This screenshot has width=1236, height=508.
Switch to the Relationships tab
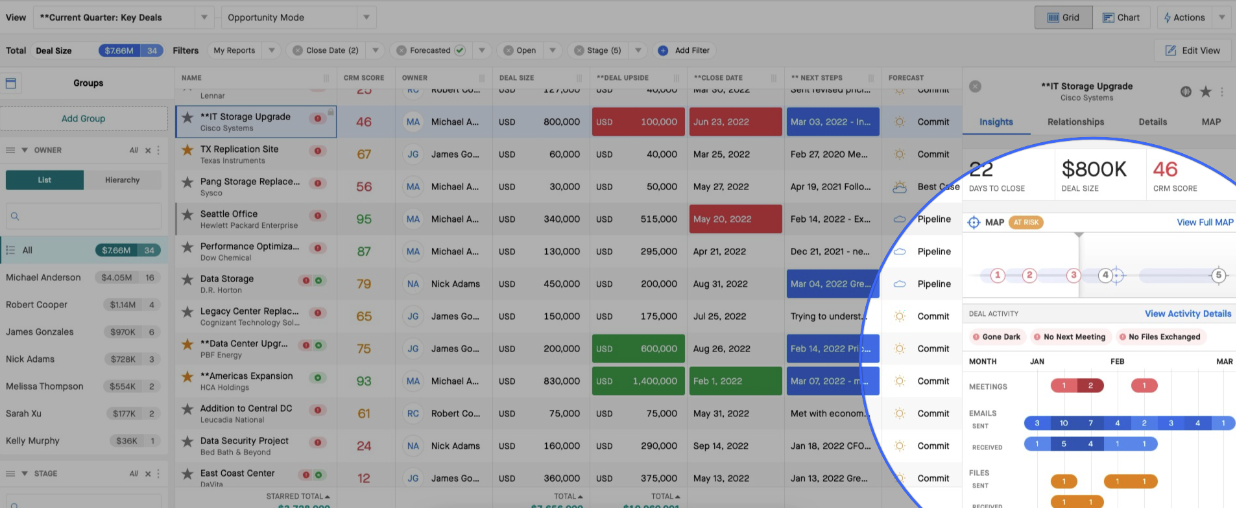[x=1075, y=122]
